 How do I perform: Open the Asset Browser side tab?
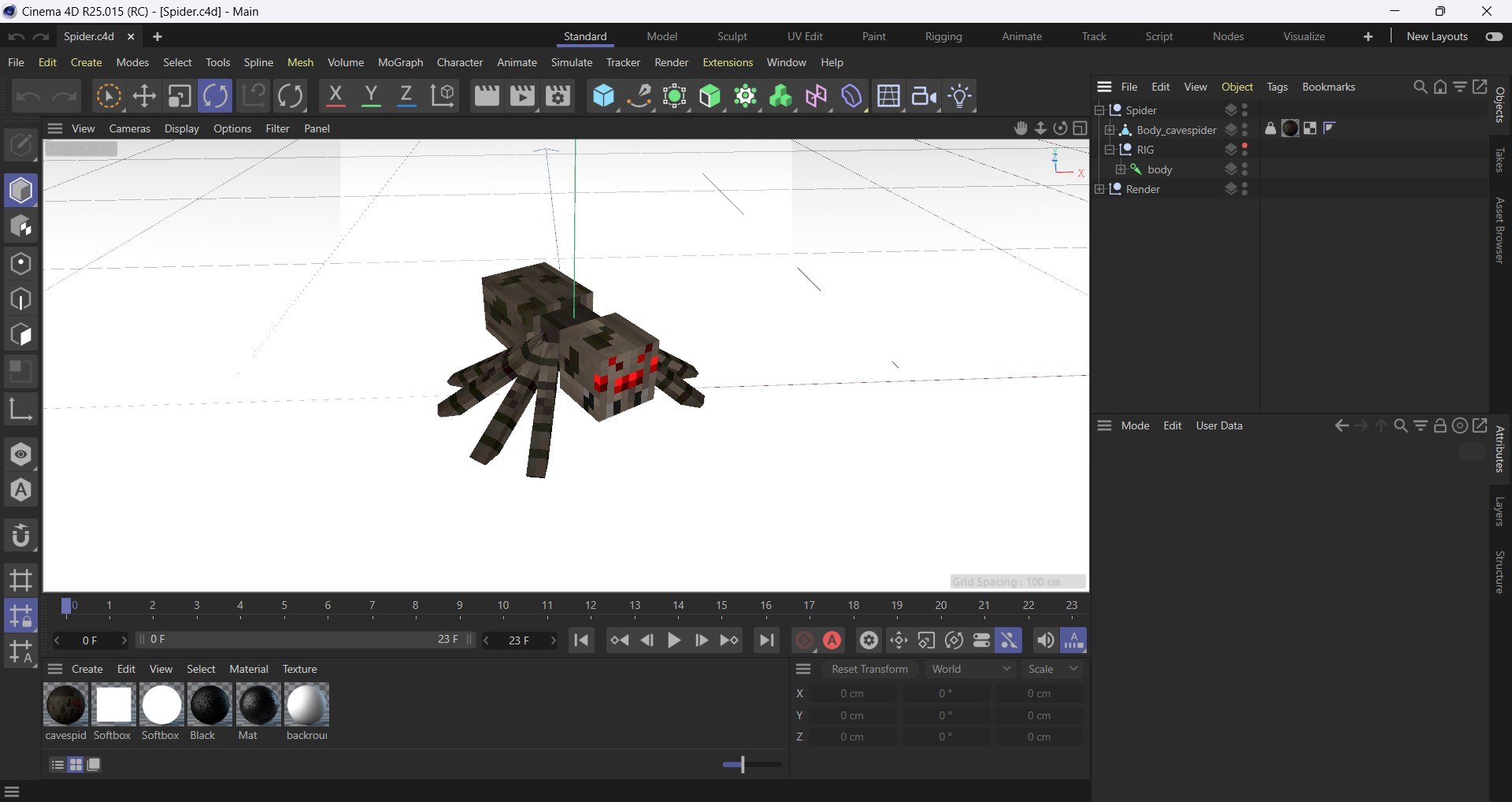(x=1500, y=231)
